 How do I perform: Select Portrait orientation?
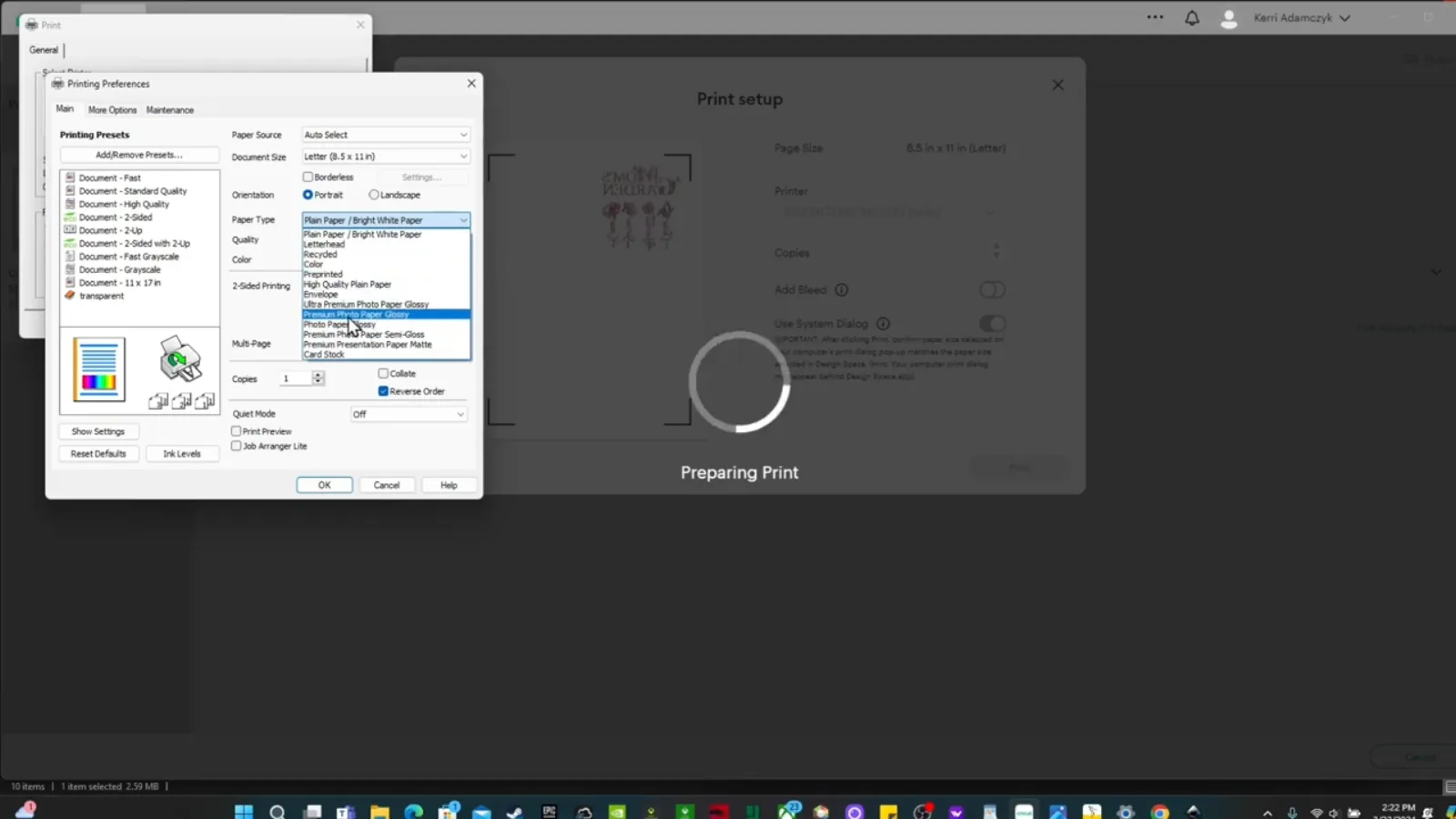coord(308,195)
